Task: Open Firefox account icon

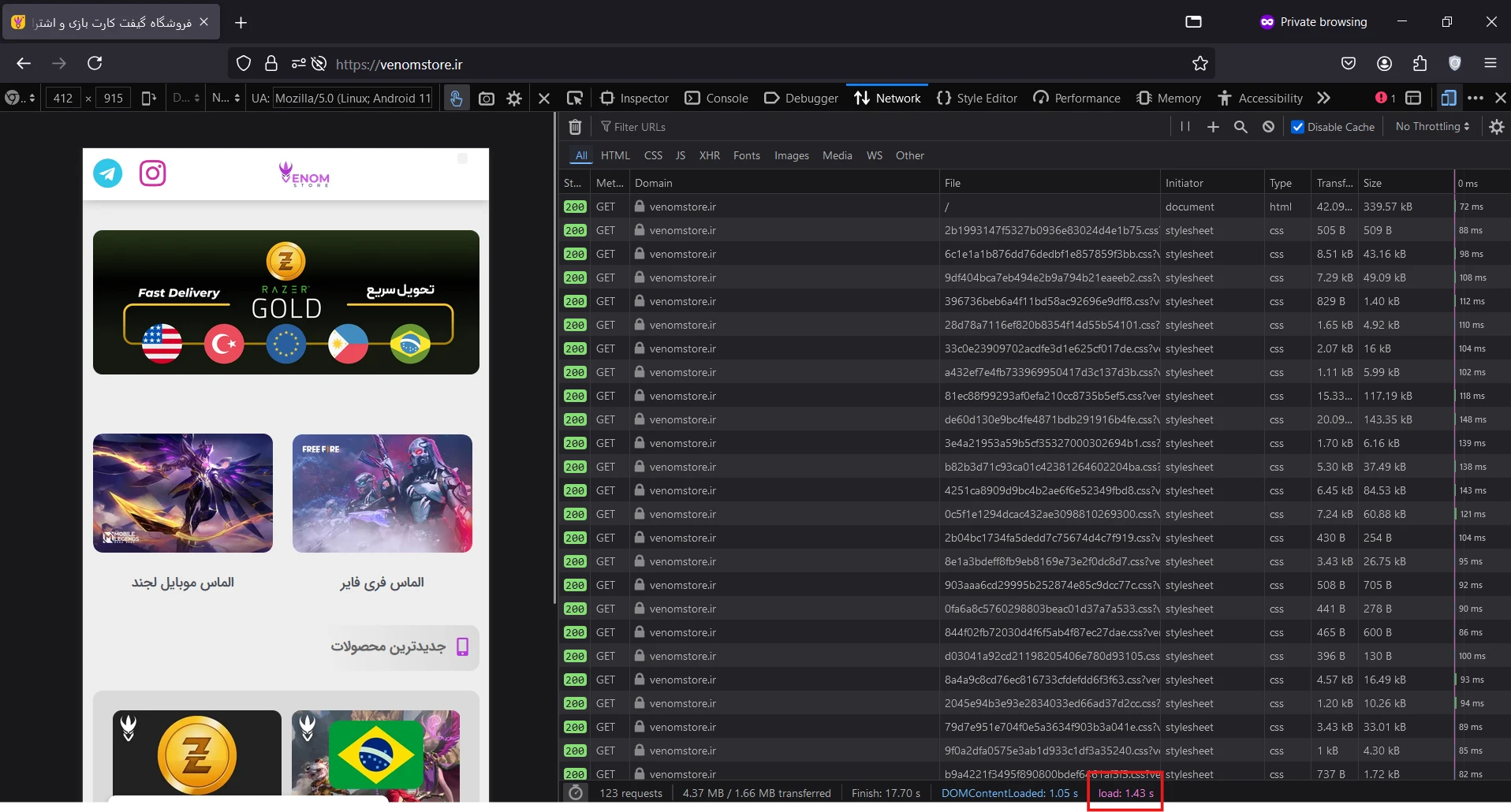Action: (1384, 63)
